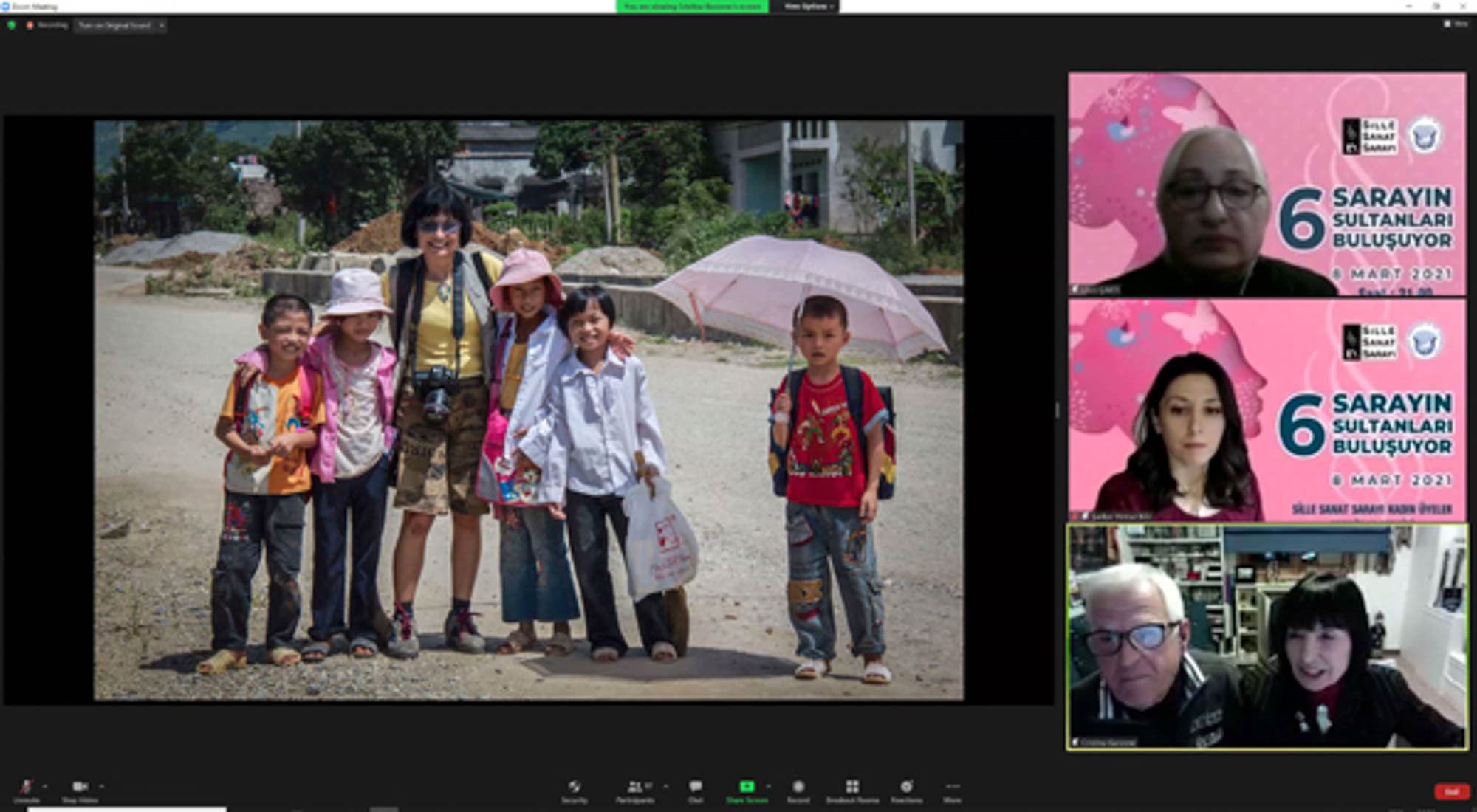Expand video options arrow beside Stop Video
The image size is (1477, 812).
101,786
